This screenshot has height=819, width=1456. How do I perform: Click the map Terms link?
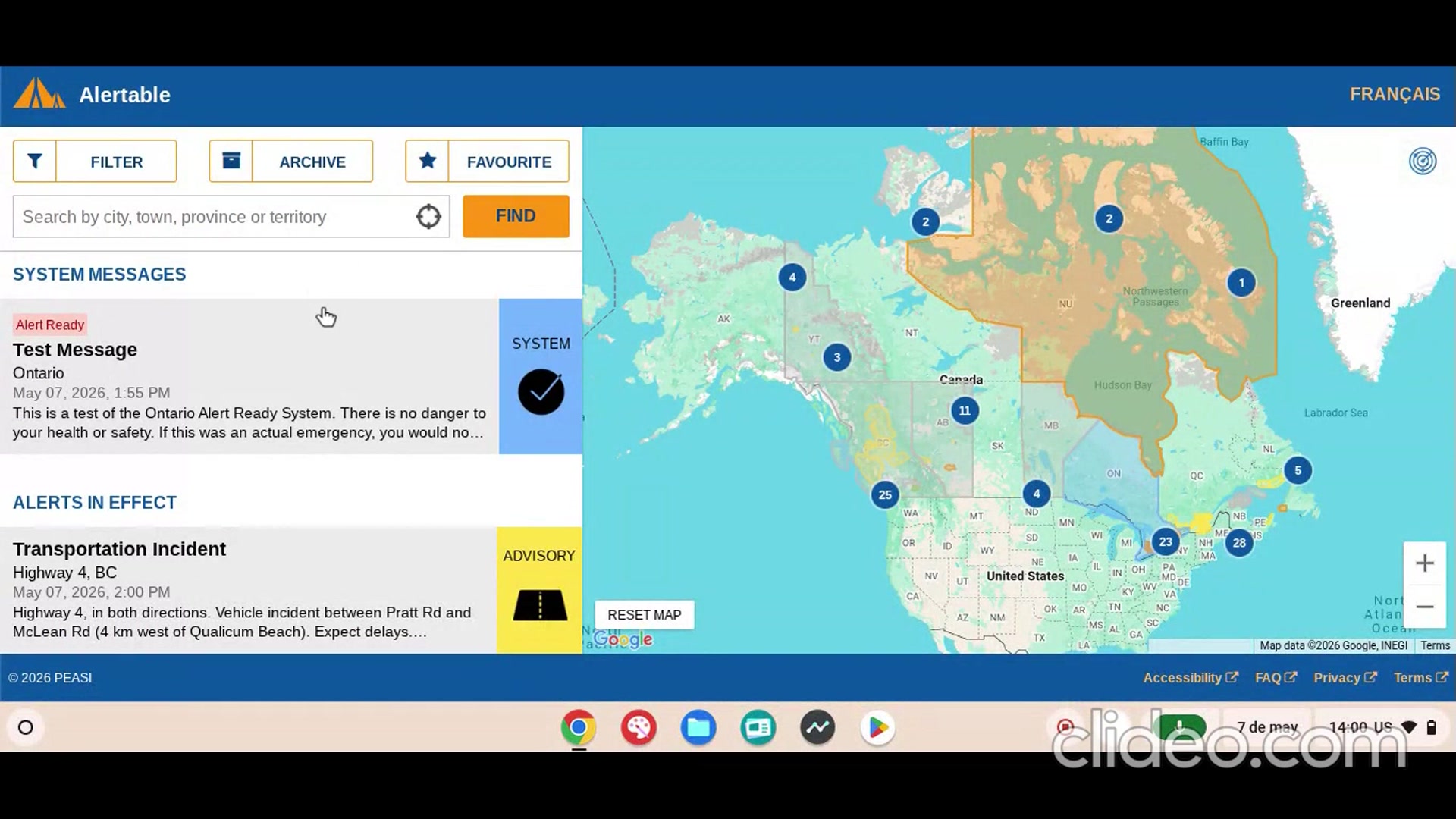1435,645
